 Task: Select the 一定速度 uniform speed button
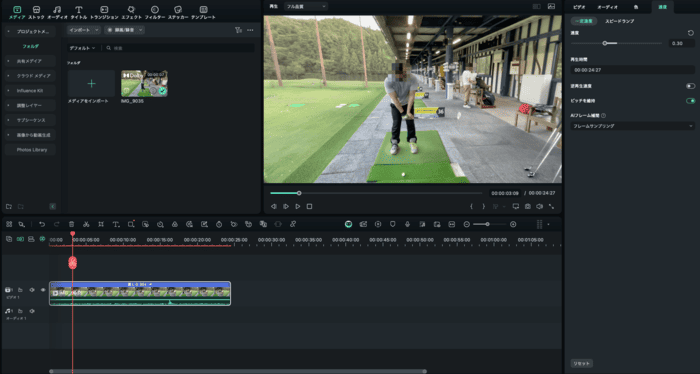coord(584,21)
